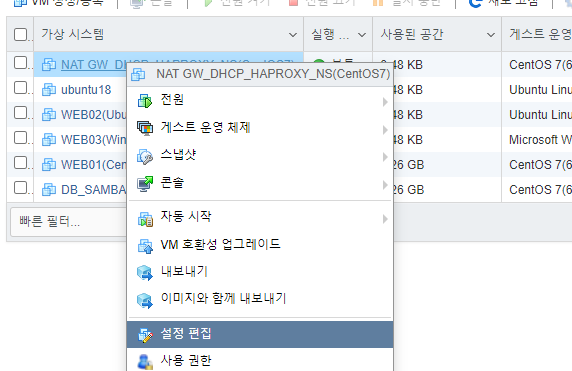Viewport: 572px width, 371px height.
Task: Open the 스냅샷 snapshot submenu
Action: tap(260, 155)
